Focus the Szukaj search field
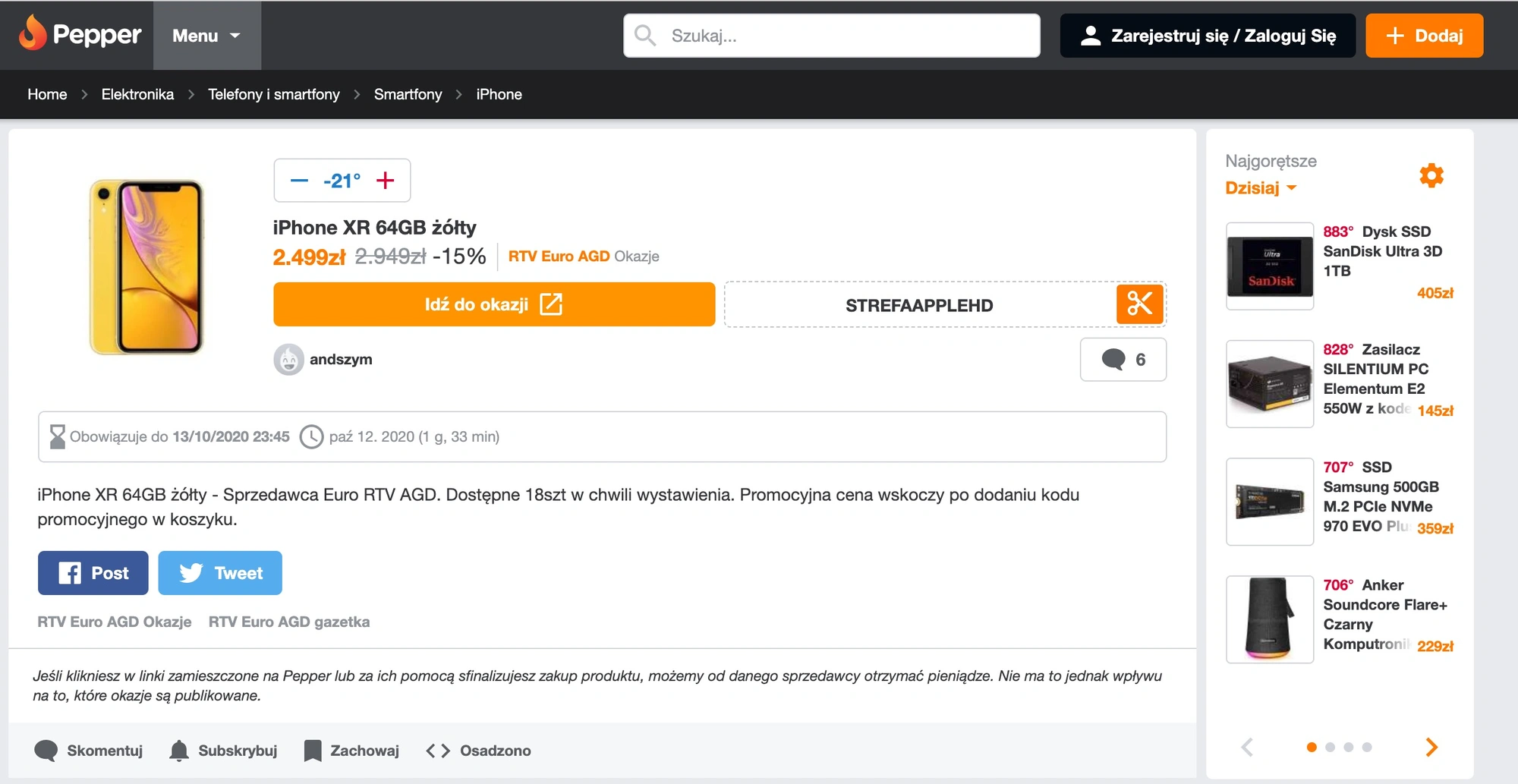 pos(832,36)
